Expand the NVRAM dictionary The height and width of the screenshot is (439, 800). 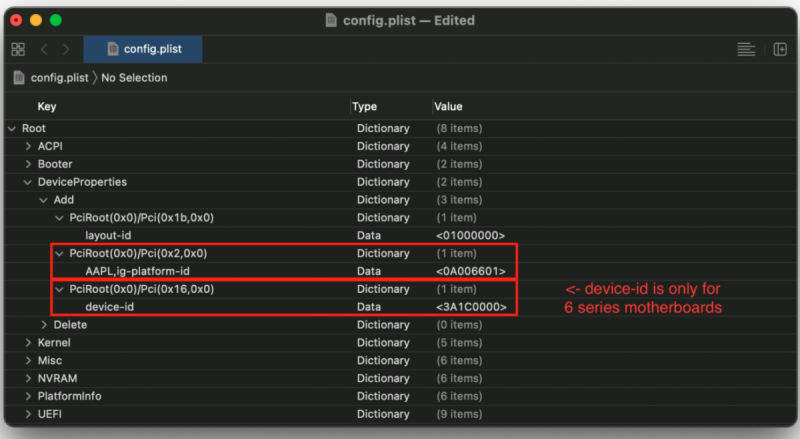pyautogui.click(x=28, y=378)
